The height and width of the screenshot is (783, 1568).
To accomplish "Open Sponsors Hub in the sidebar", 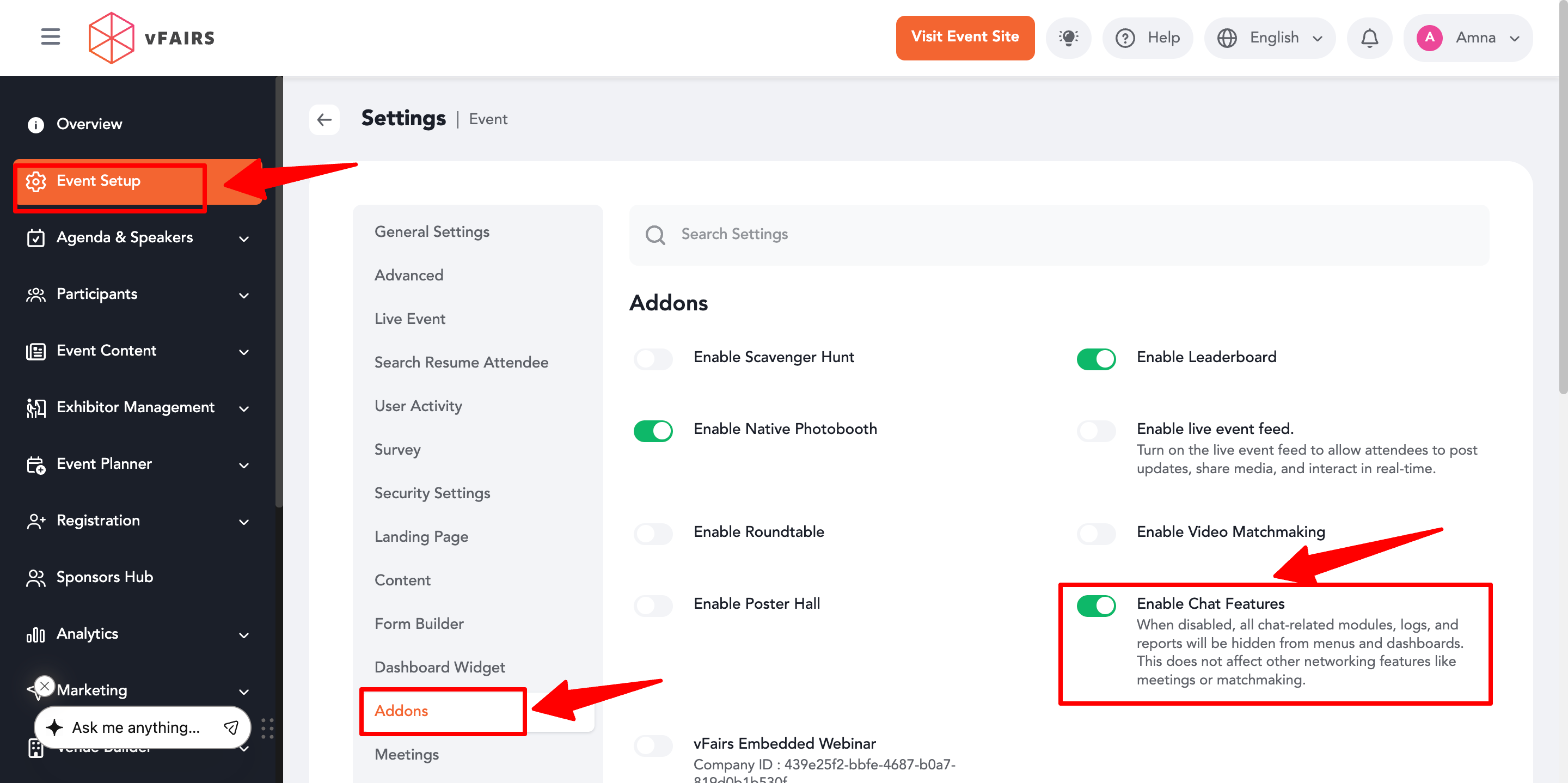I will click(104, 577).
